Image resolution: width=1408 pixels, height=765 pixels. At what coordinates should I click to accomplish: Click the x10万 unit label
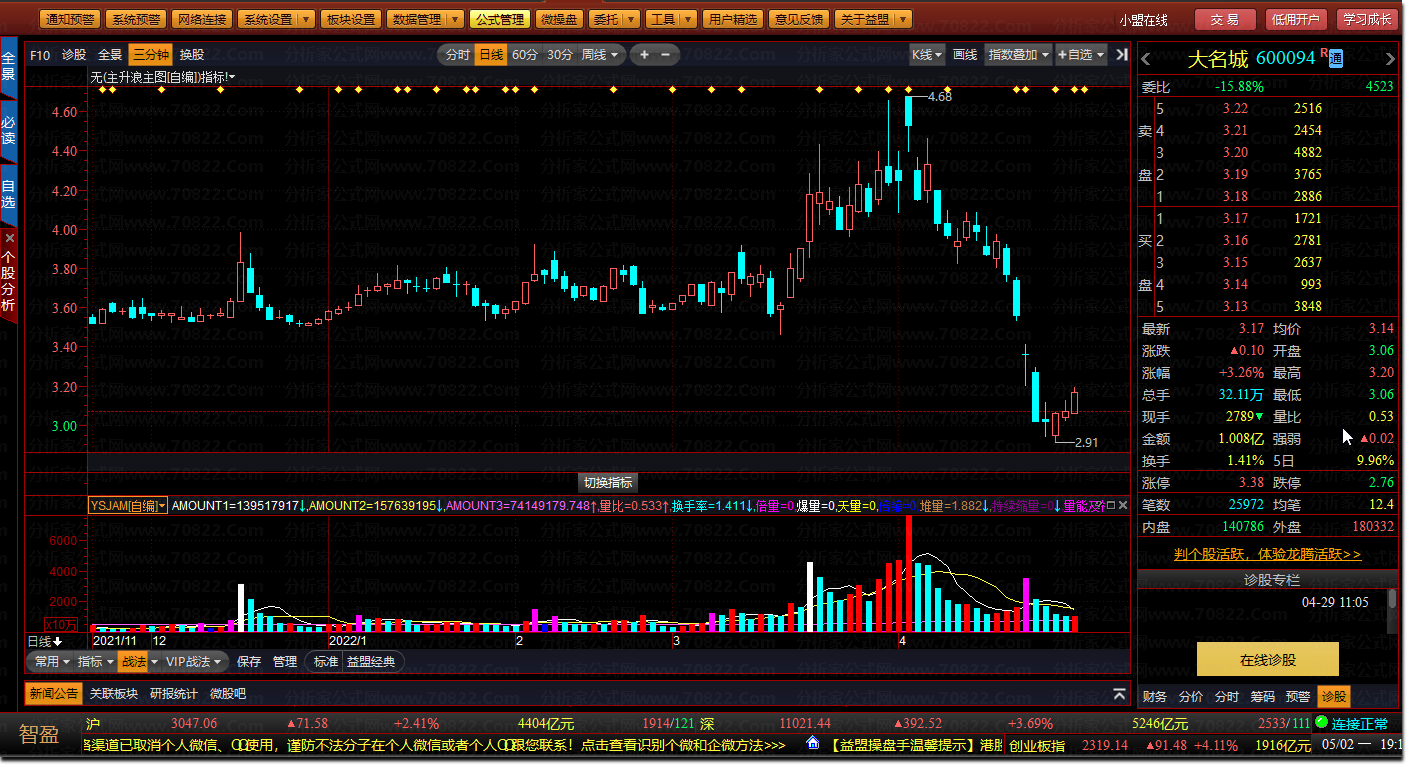62,624
